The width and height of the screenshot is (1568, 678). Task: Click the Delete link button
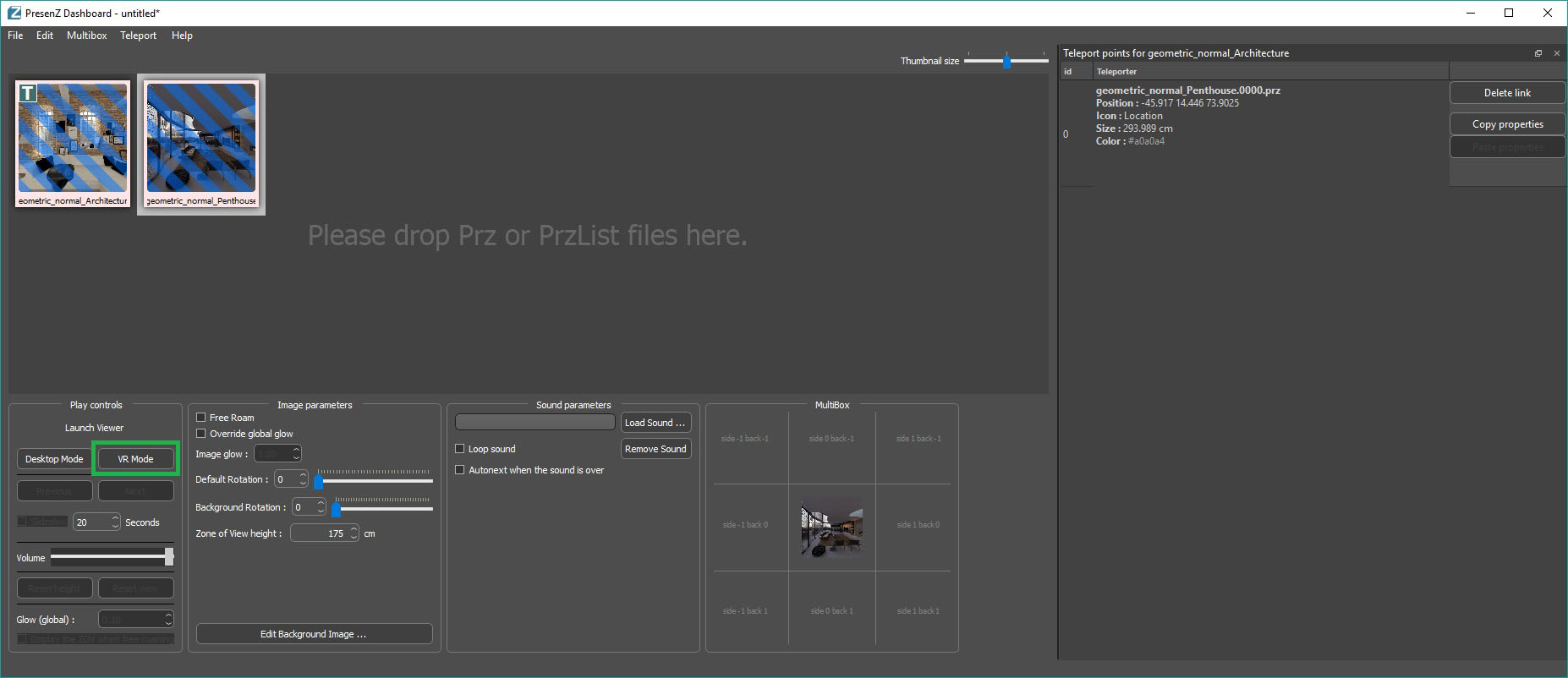click(1508, 93)
